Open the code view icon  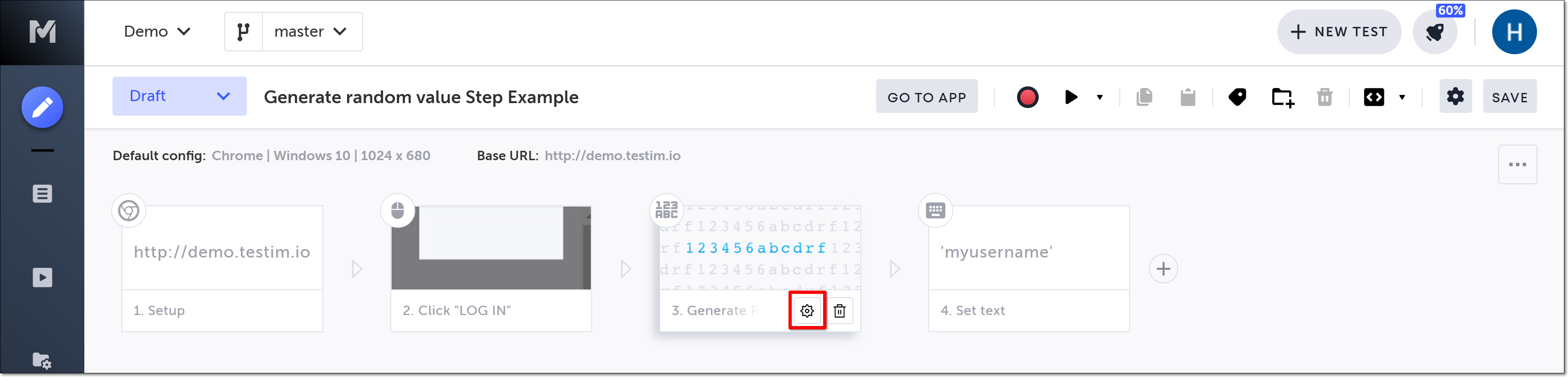click(x=1374, y=97)
